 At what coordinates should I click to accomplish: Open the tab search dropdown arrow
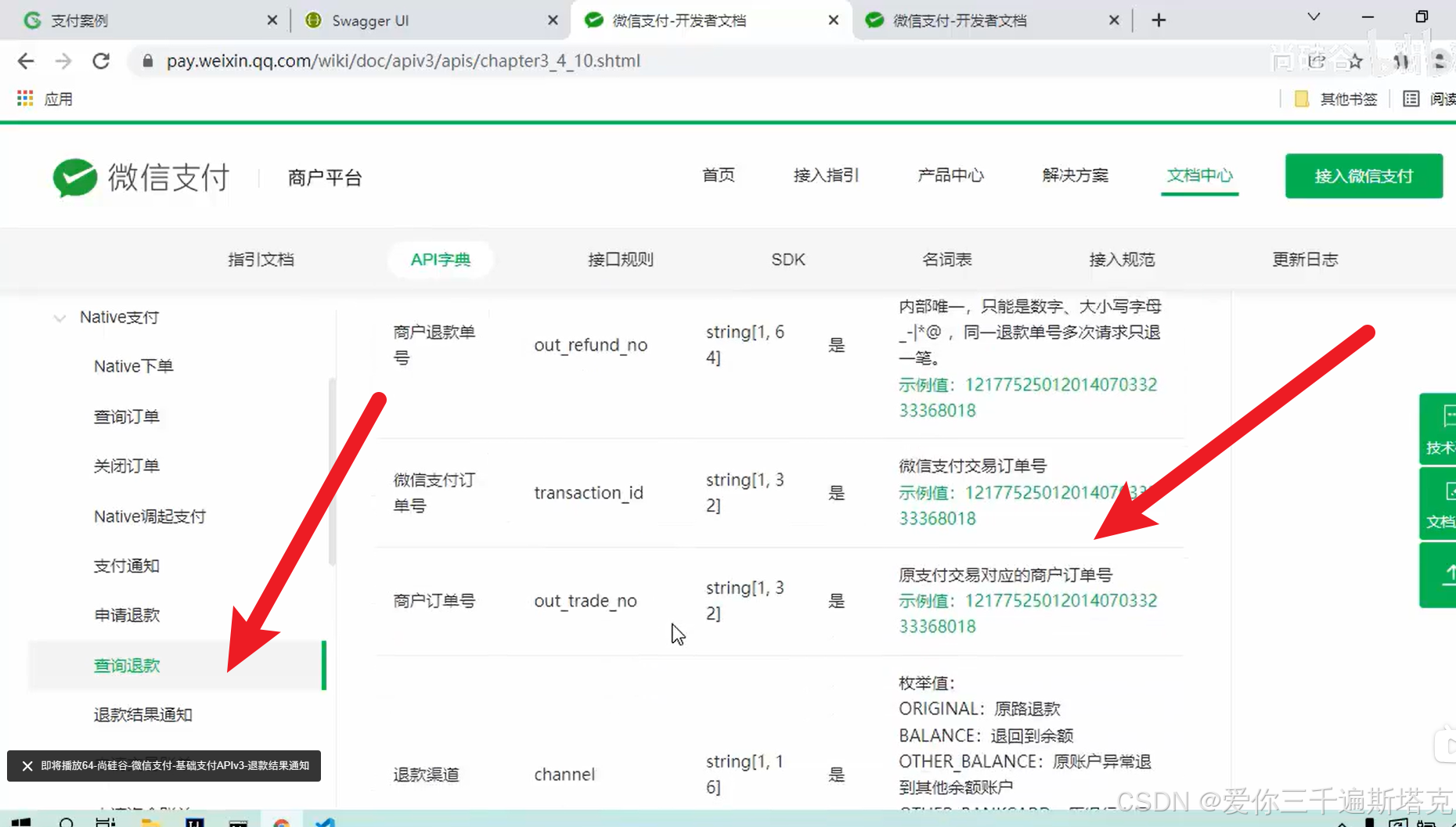(1314, 17)
